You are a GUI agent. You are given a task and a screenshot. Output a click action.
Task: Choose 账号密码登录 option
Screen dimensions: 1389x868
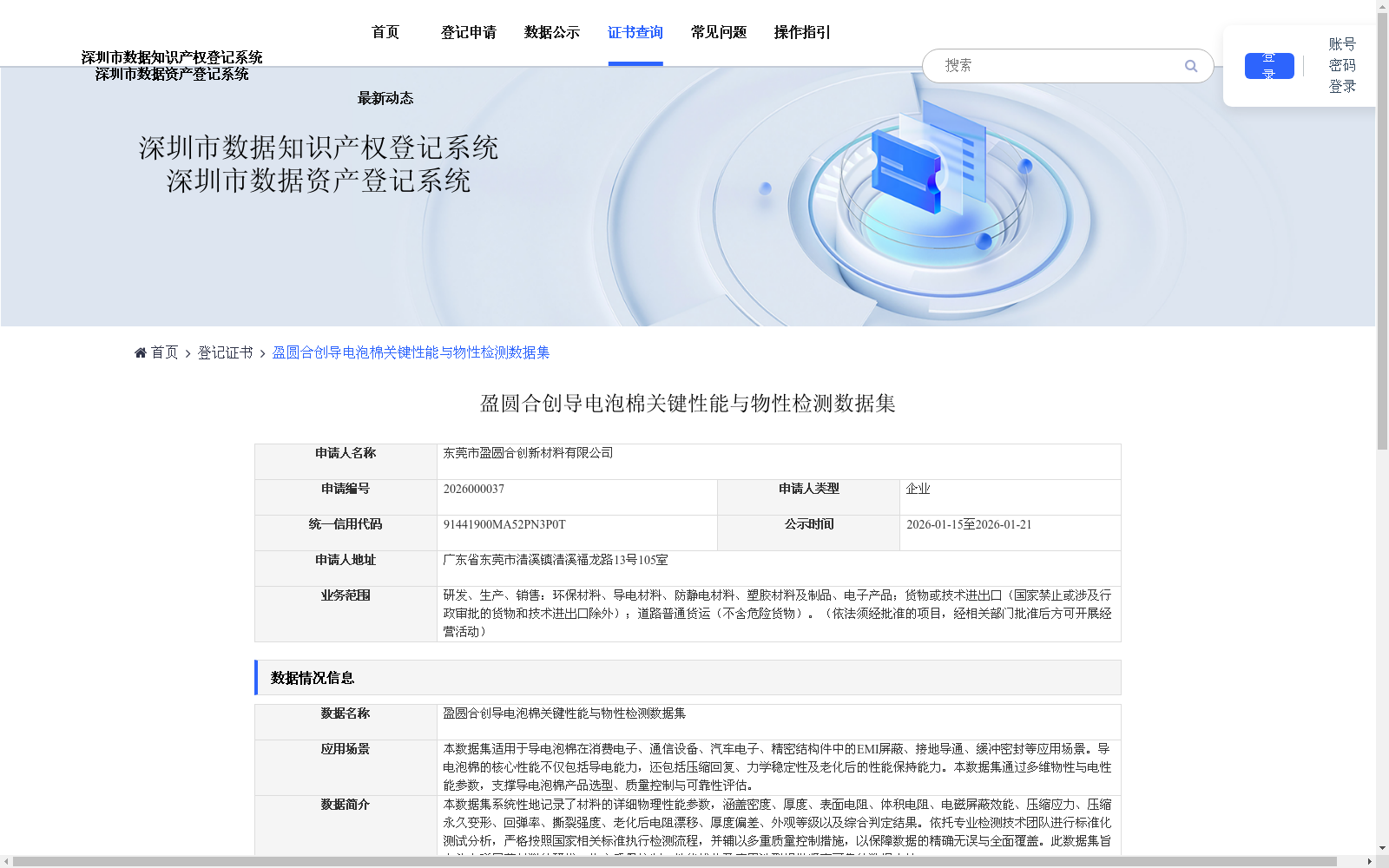pyautogui.click(x=1342, y=65)
